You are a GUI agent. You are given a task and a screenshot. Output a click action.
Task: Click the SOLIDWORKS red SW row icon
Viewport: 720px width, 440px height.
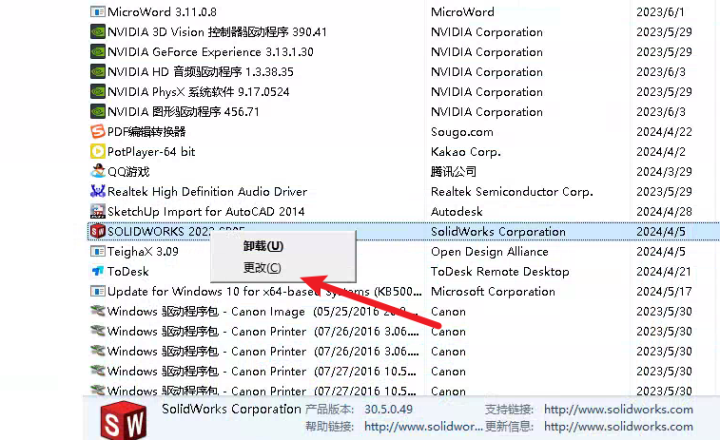point(97,231)
